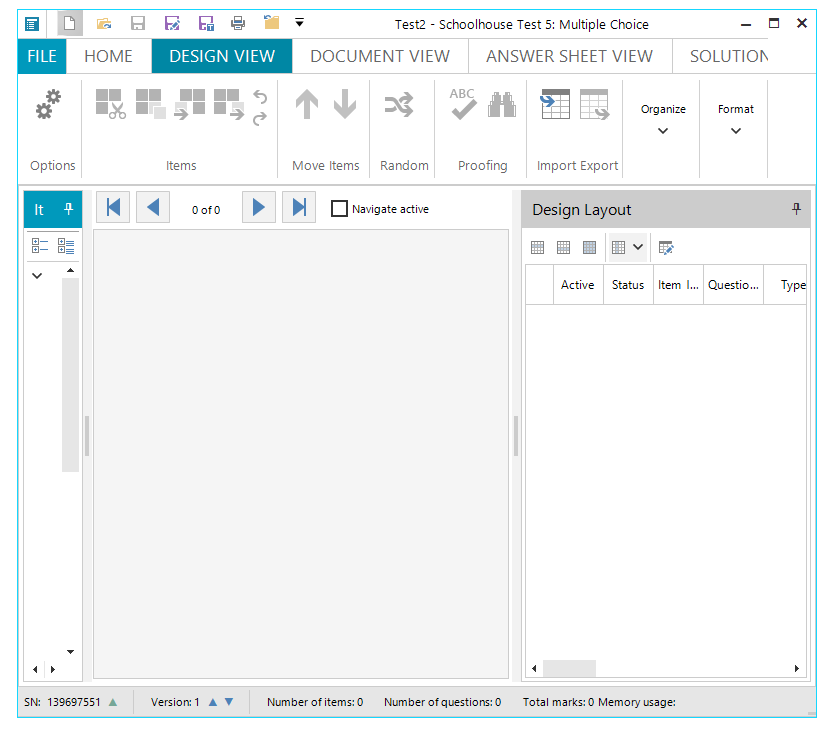Screen dimensions: 832x735
Task: Toggle the pin on the left items panel
Action: pyautogui.click(x=68, y=209)
